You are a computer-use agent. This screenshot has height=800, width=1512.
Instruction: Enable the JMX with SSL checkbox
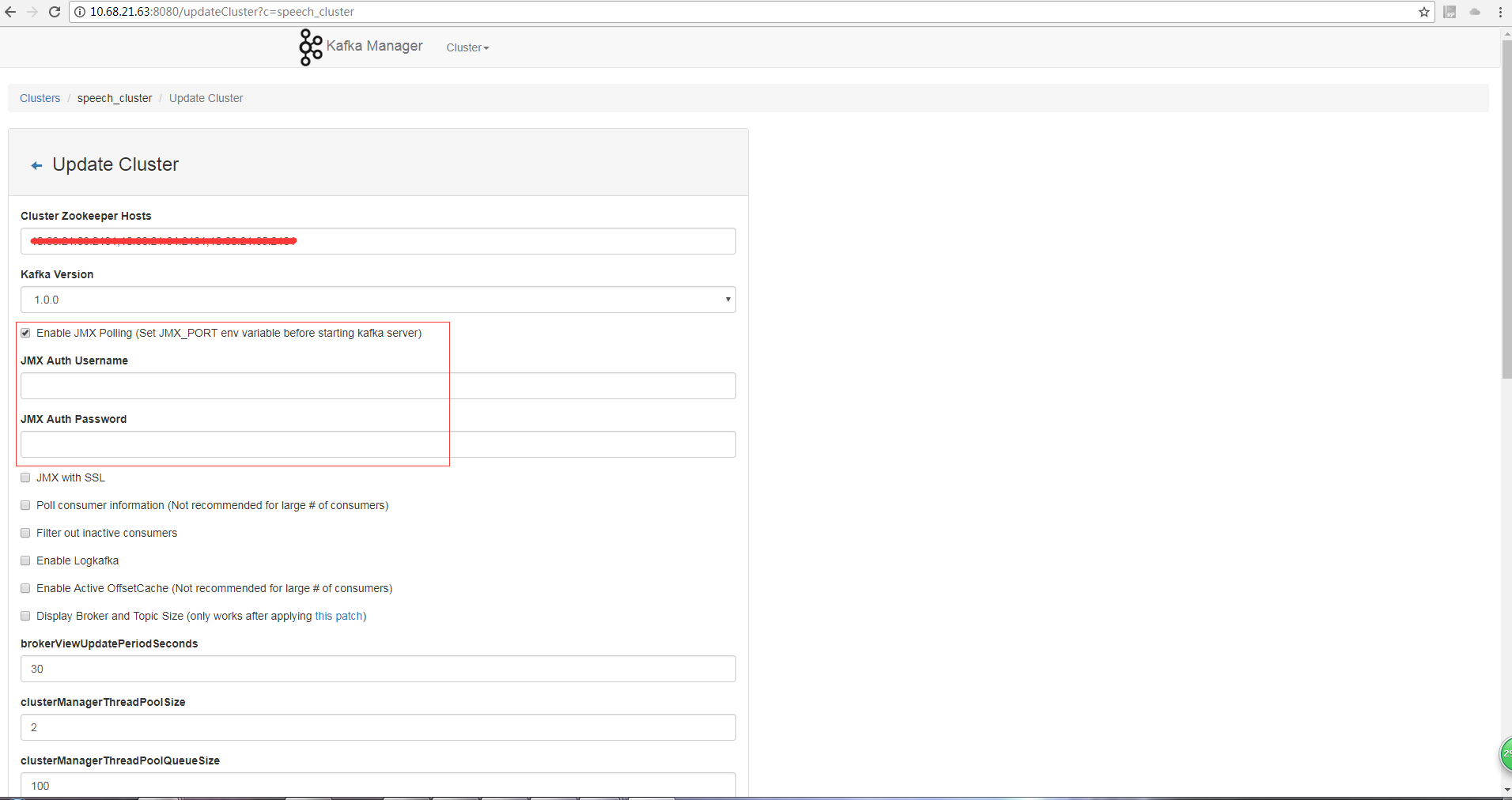tap(25, 477)
